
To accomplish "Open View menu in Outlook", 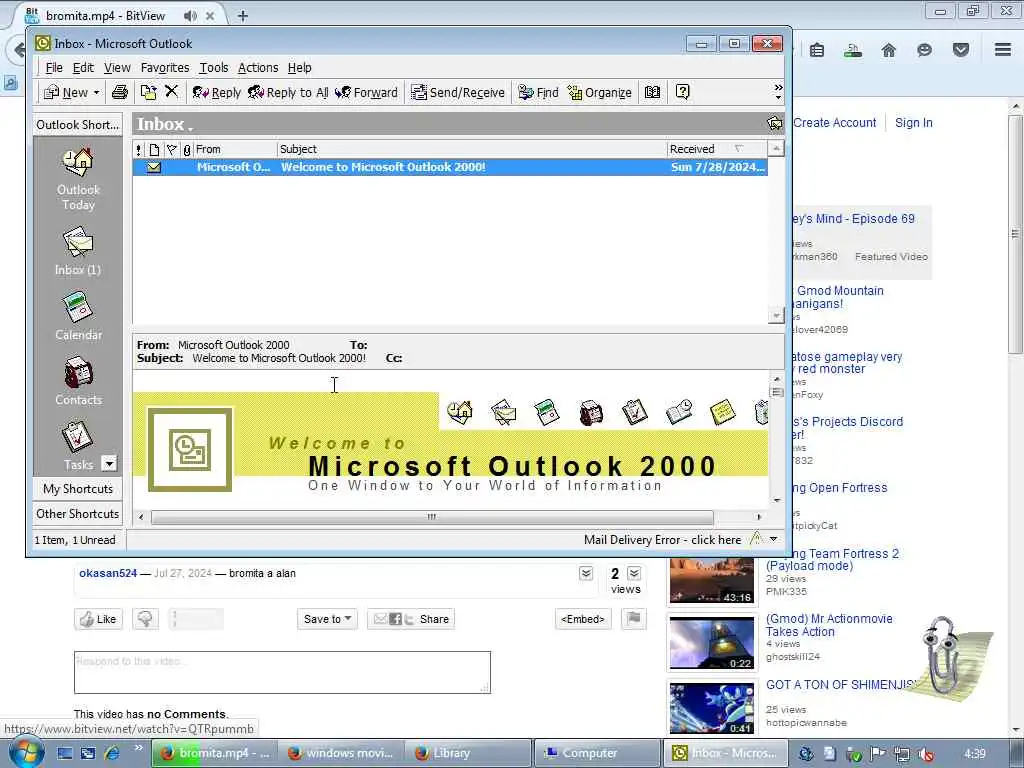I will [x=117, y=68].
